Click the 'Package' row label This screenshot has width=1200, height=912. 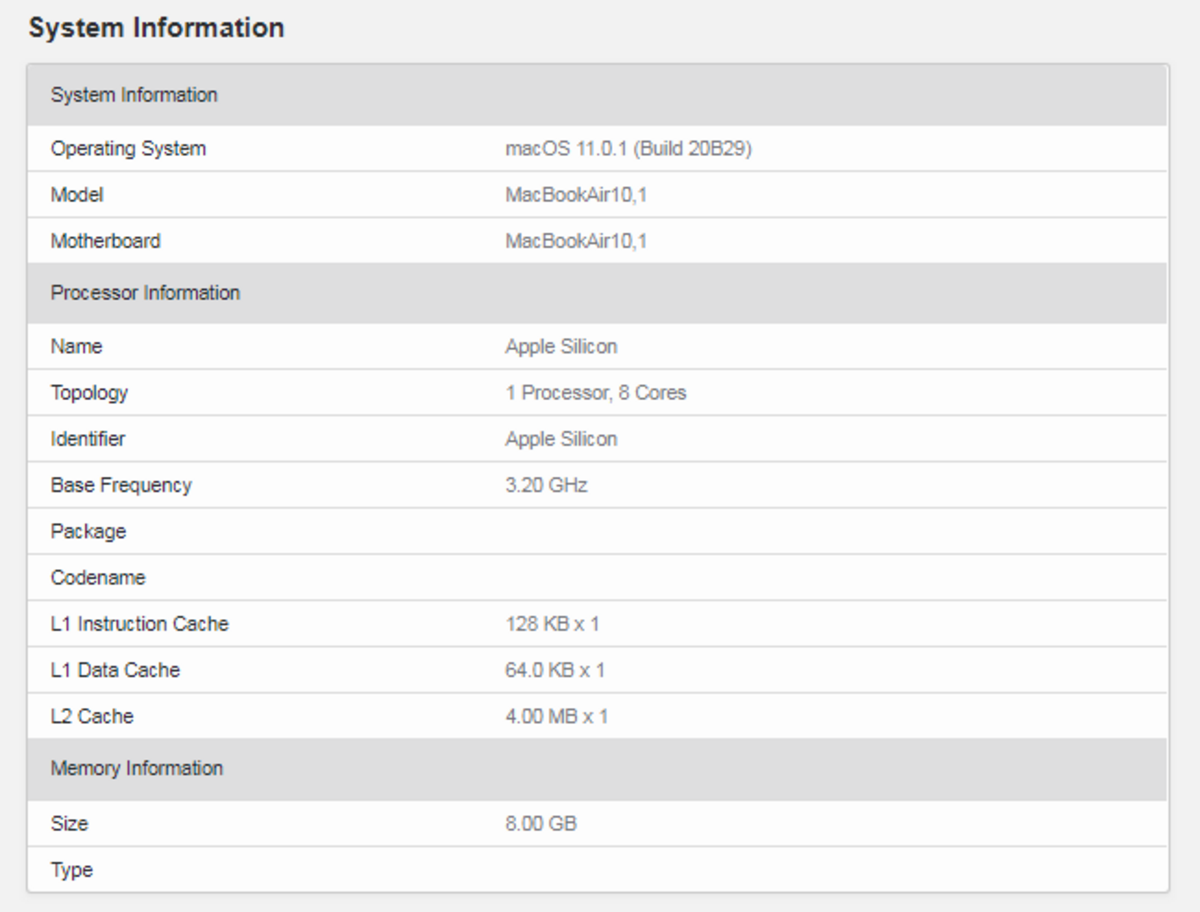[88, 532]
